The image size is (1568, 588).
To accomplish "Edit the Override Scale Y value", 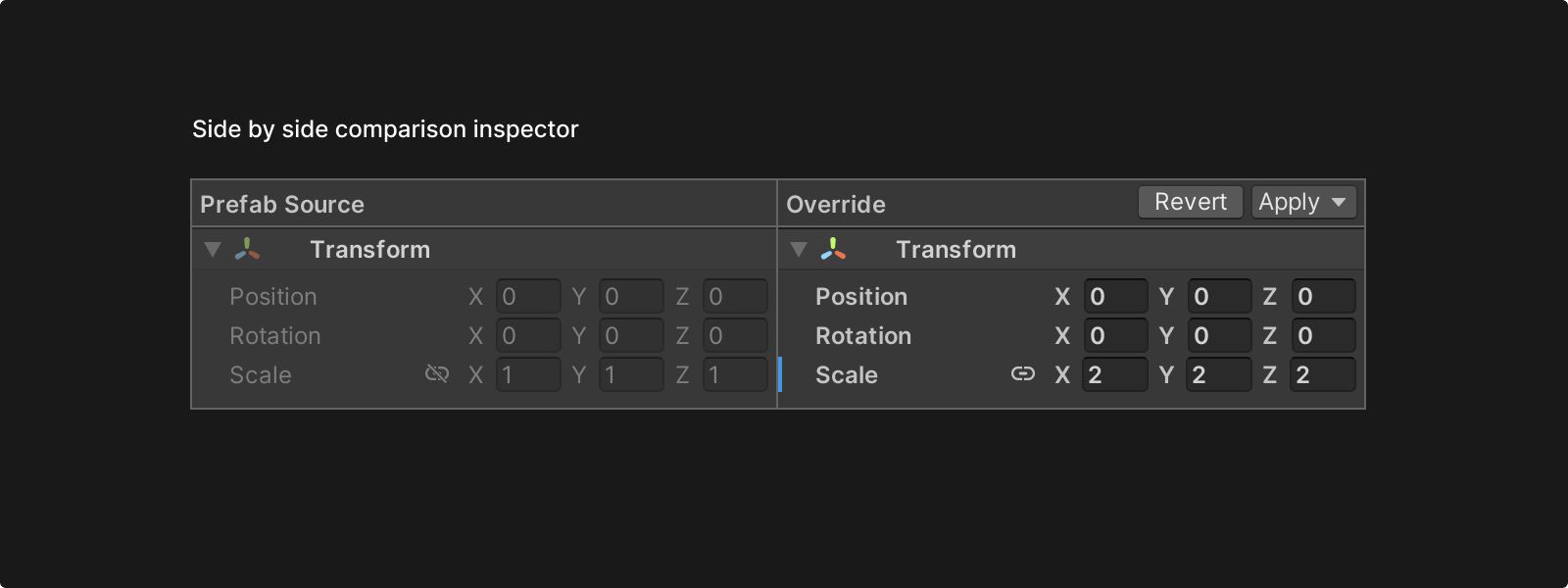I will [x=1219, y=375].
